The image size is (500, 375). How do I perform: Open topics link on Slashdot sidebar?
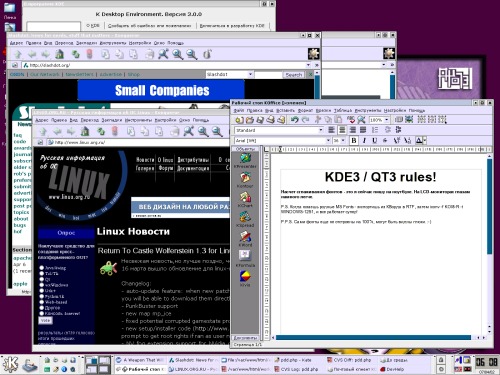point(21,212)
